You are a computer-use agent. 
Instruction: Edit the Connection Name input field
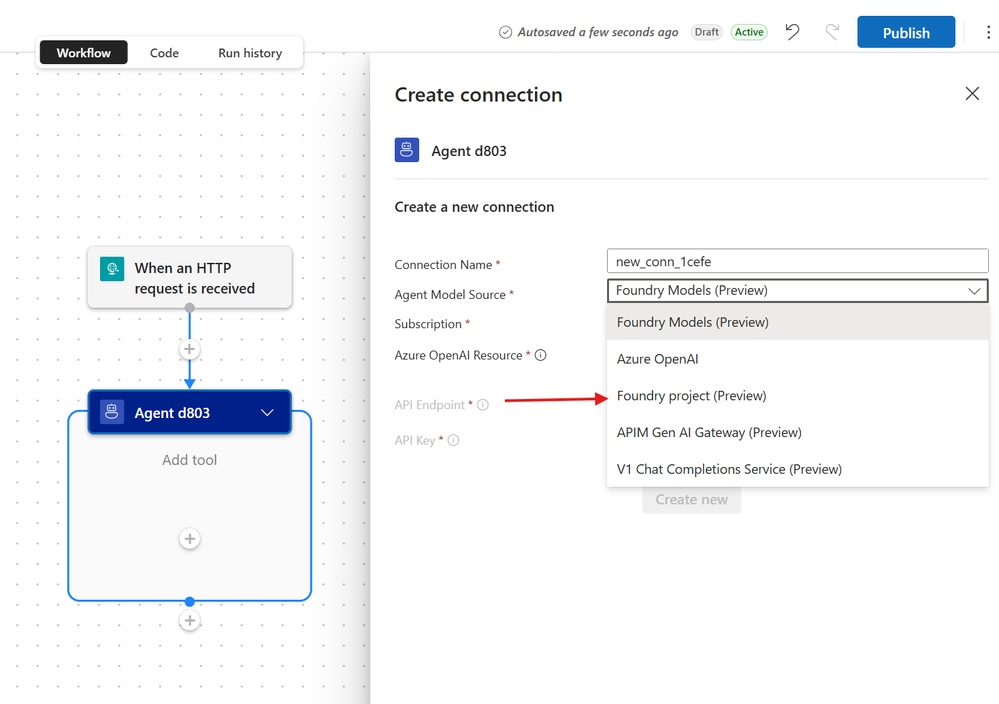pyautogui.click(x=797, y=261)
